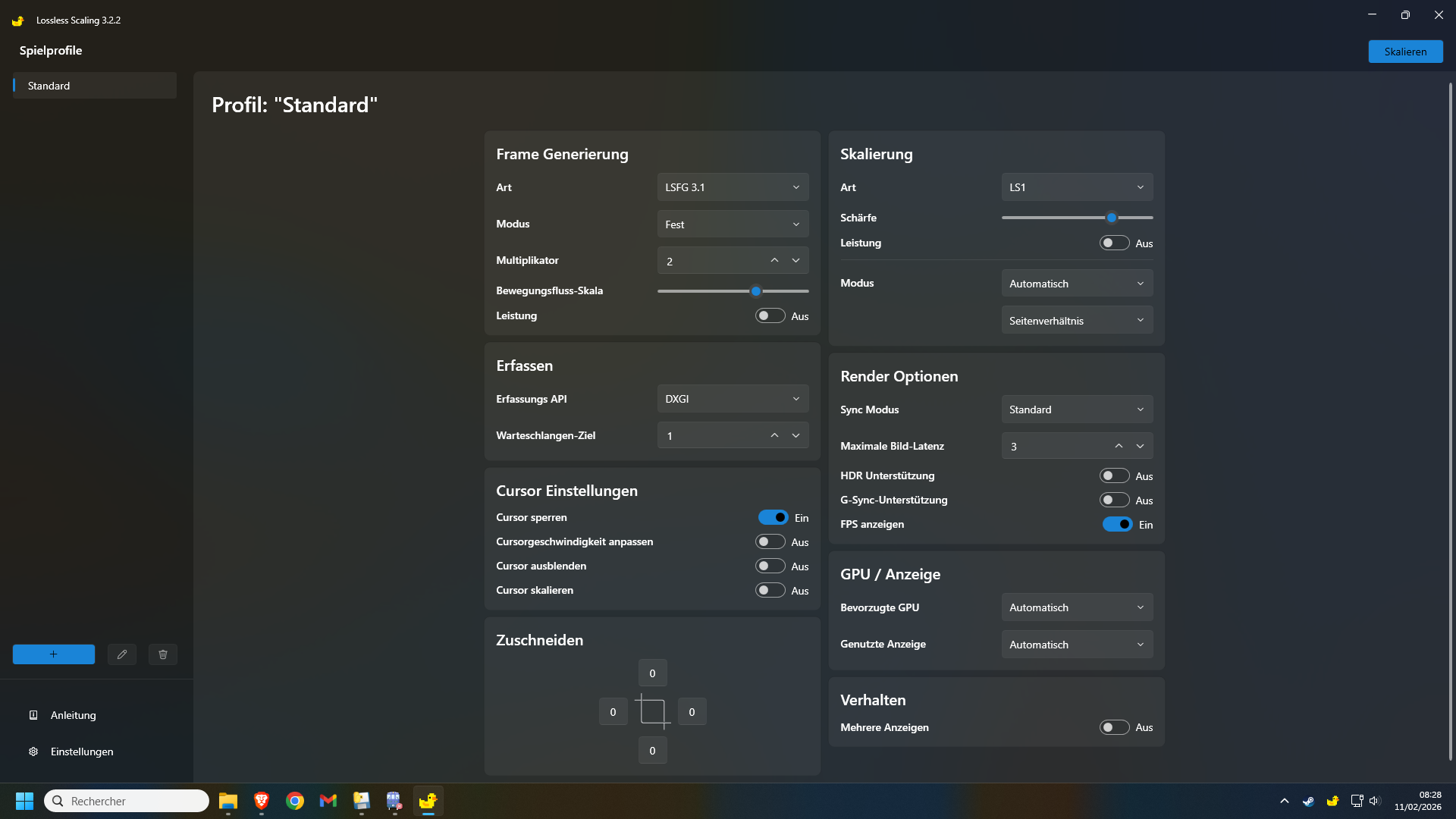
Task: Open the Einstellungen gear icon
Action: pyautogui.click(x=33, y=752)
